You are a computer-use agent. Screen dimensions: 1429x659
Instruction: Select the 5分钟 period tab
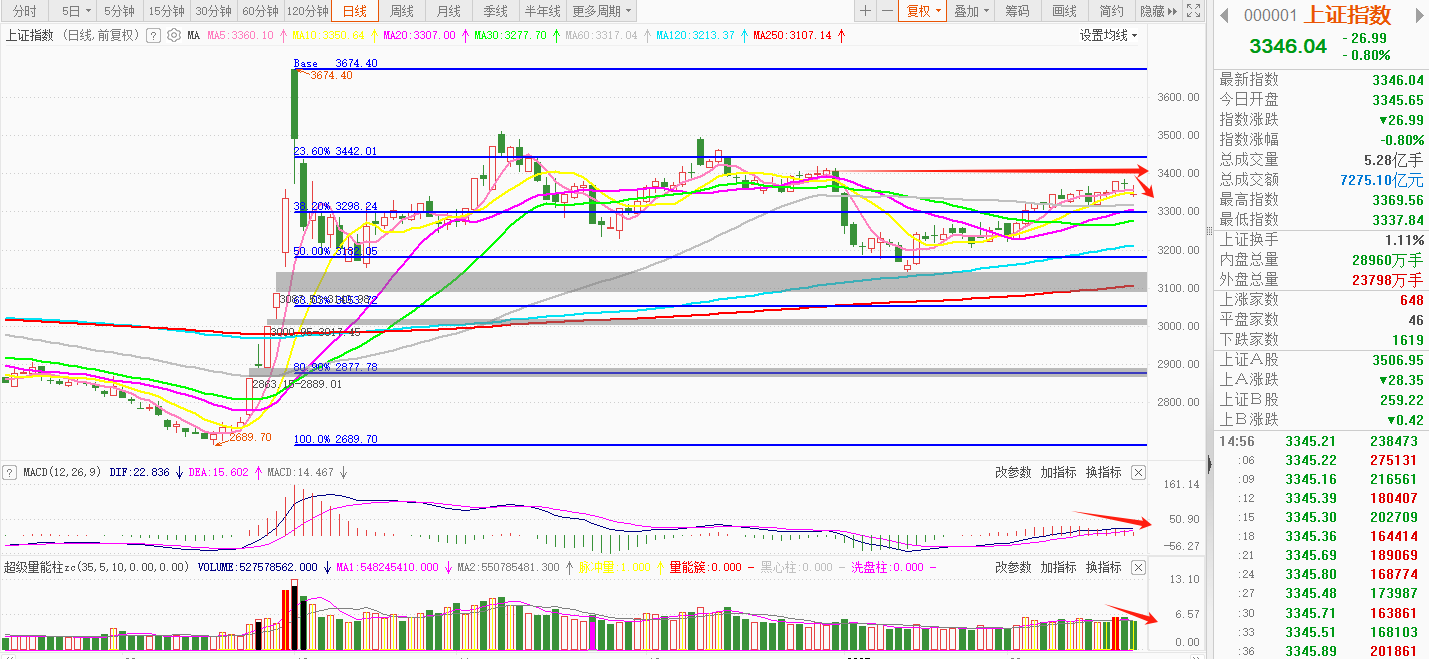click(x=119, y=11)
